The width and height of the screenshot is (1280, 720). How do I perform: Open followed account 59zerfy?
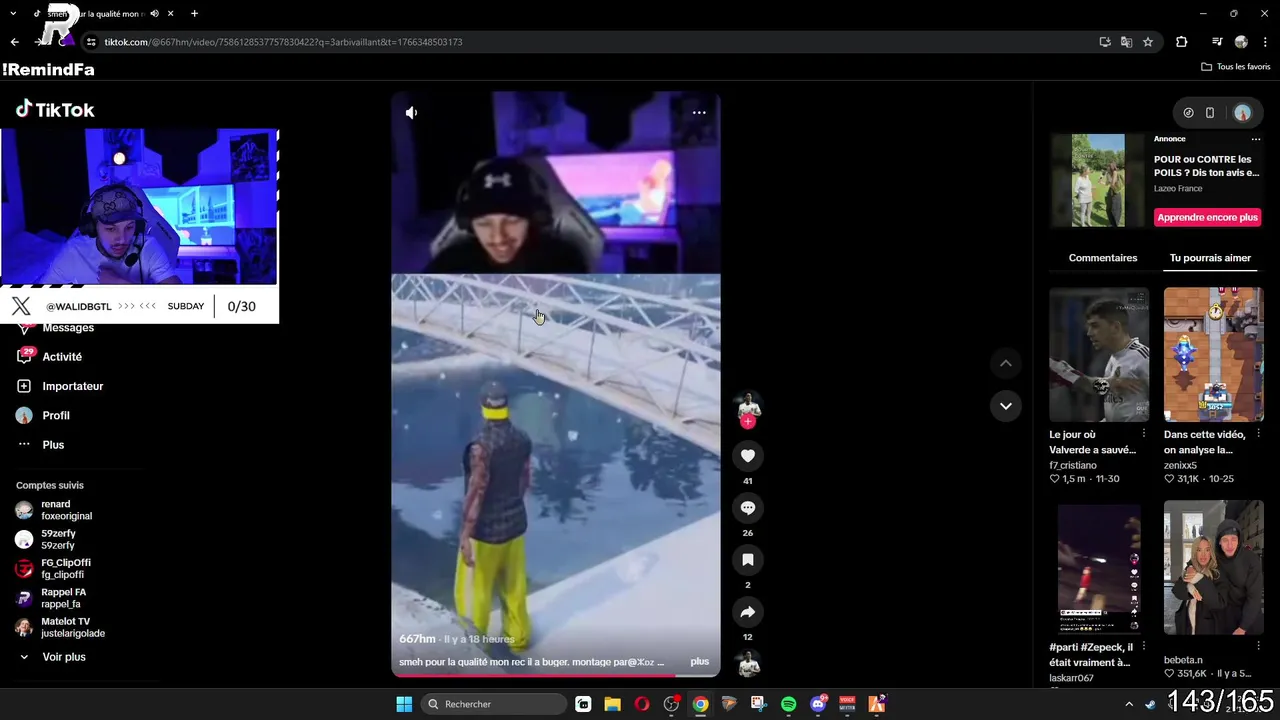click(x=46, y=539)
